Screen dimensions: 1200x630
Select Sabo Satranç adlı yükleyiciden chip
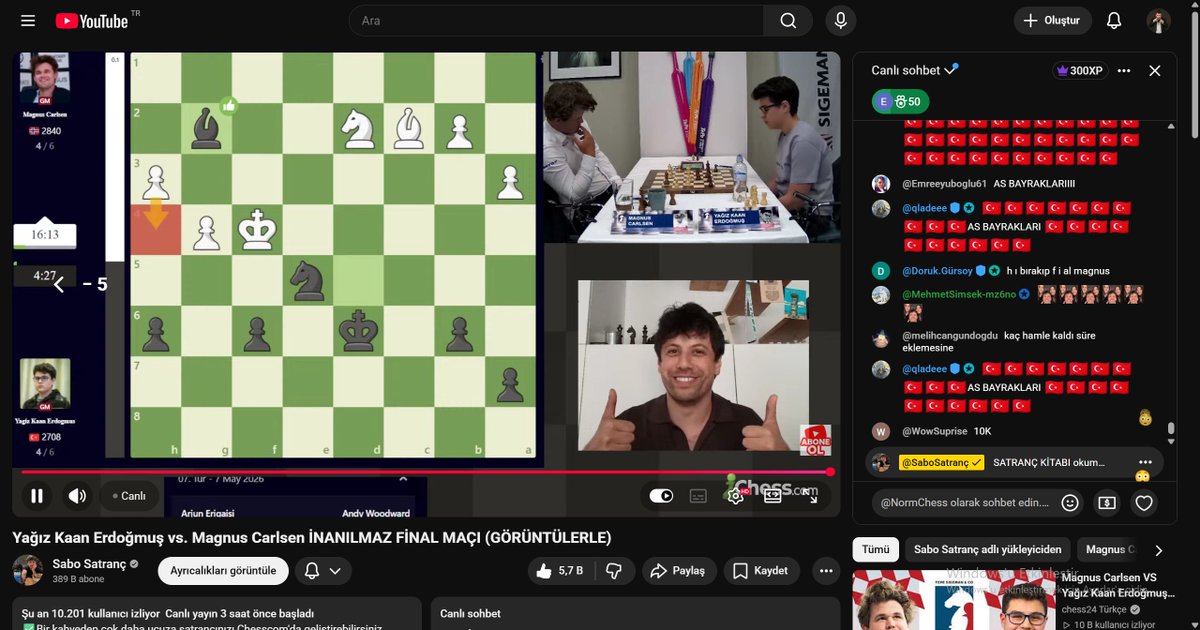[x=987, y=550]
